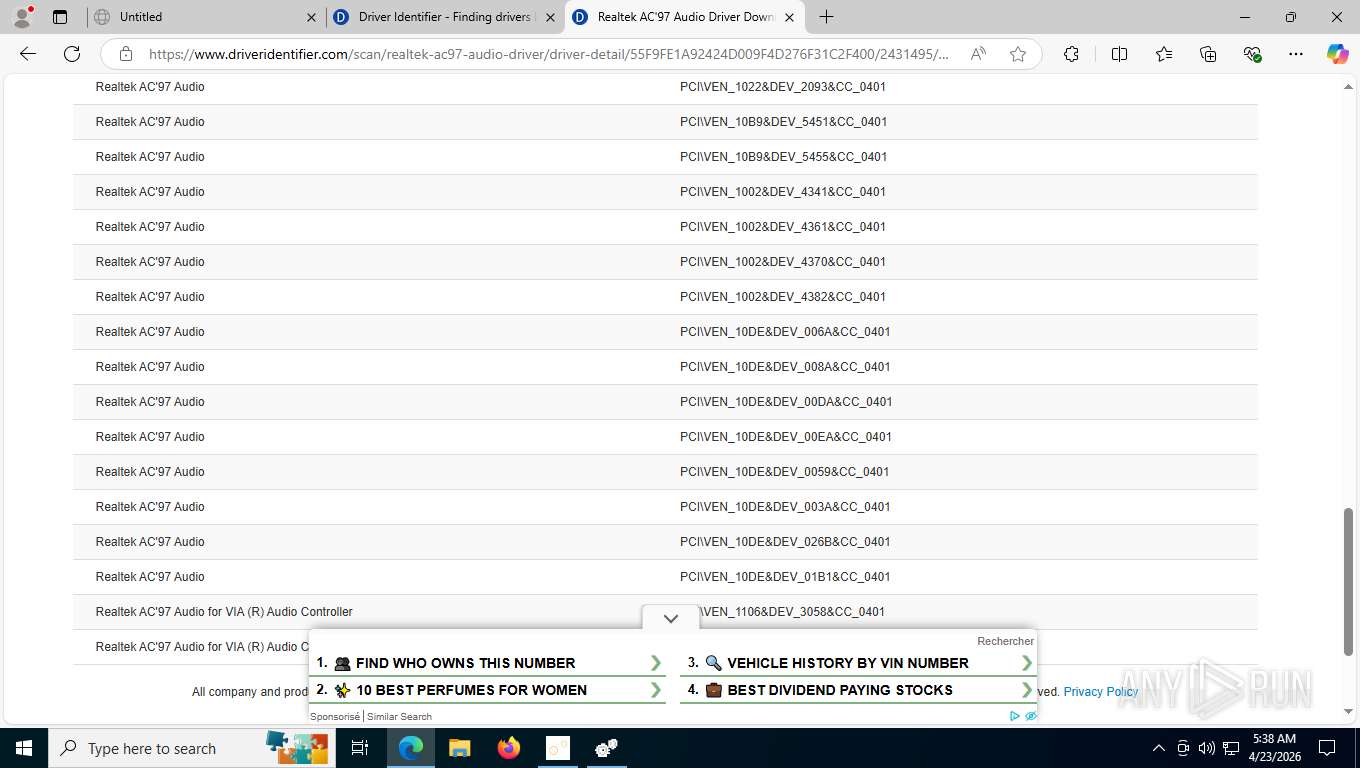
Task: Open the Edge profile icon
Action: tap(22, 17)
